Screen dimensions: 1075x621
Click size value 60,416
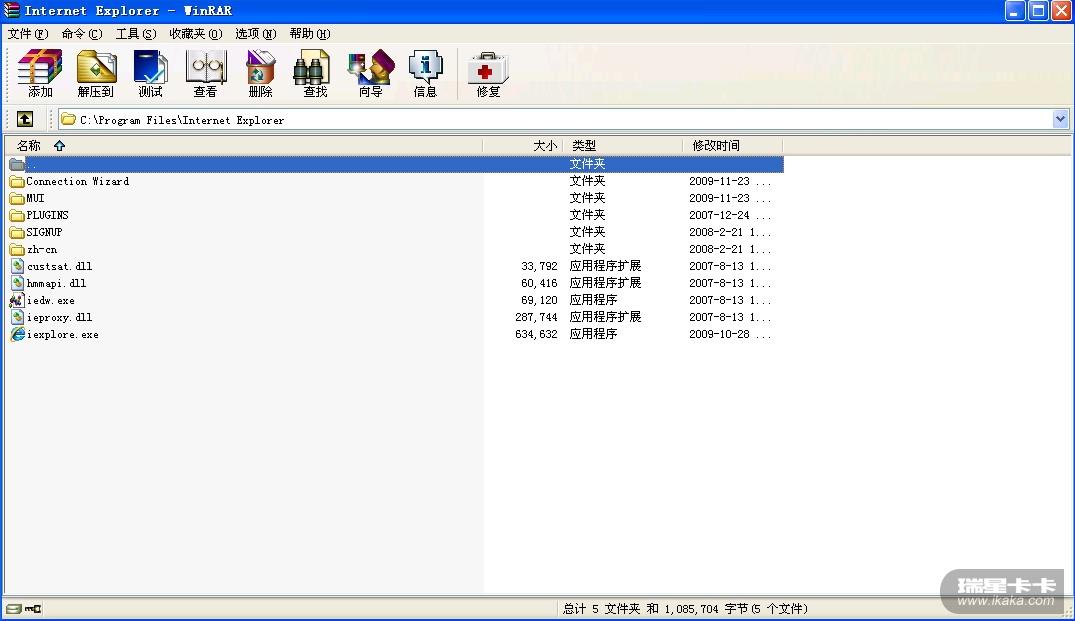click(539, 283)
